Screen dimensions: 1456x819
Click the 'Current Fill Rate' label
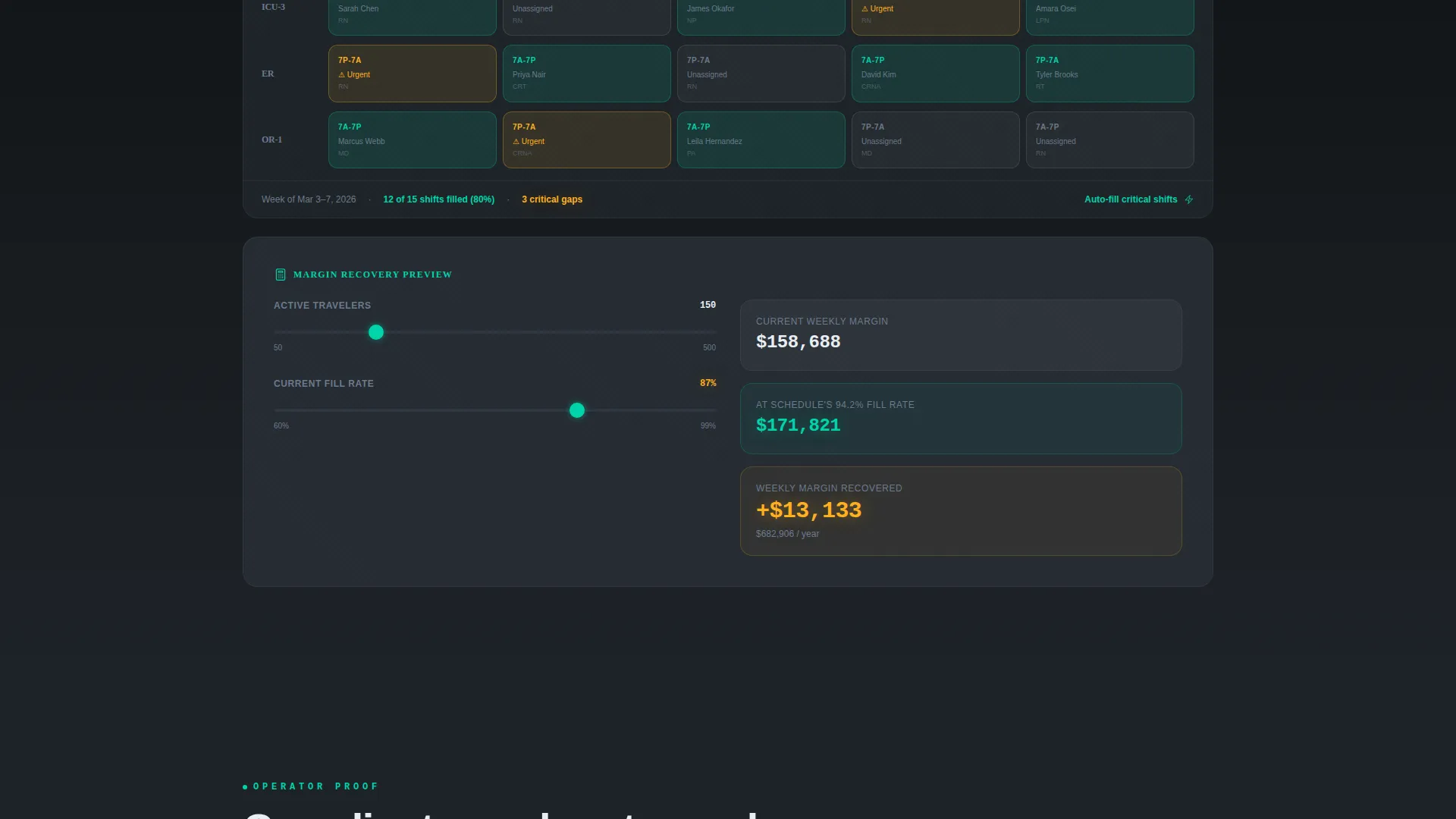click(x=324, y=384)
